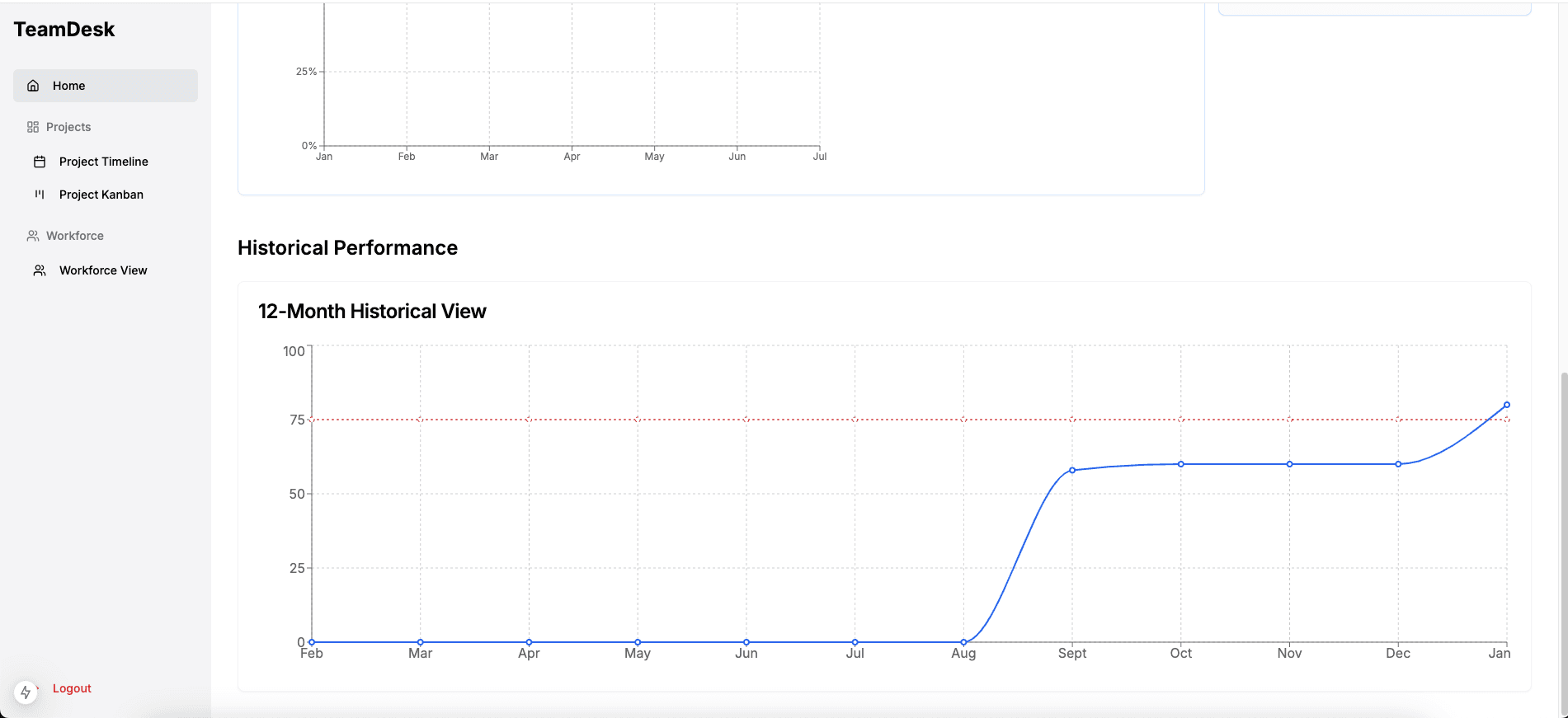Viewport: 1568px width, 718px height.
Task: Click the kanban columns icon in sidebar
Action: point(40,195)
